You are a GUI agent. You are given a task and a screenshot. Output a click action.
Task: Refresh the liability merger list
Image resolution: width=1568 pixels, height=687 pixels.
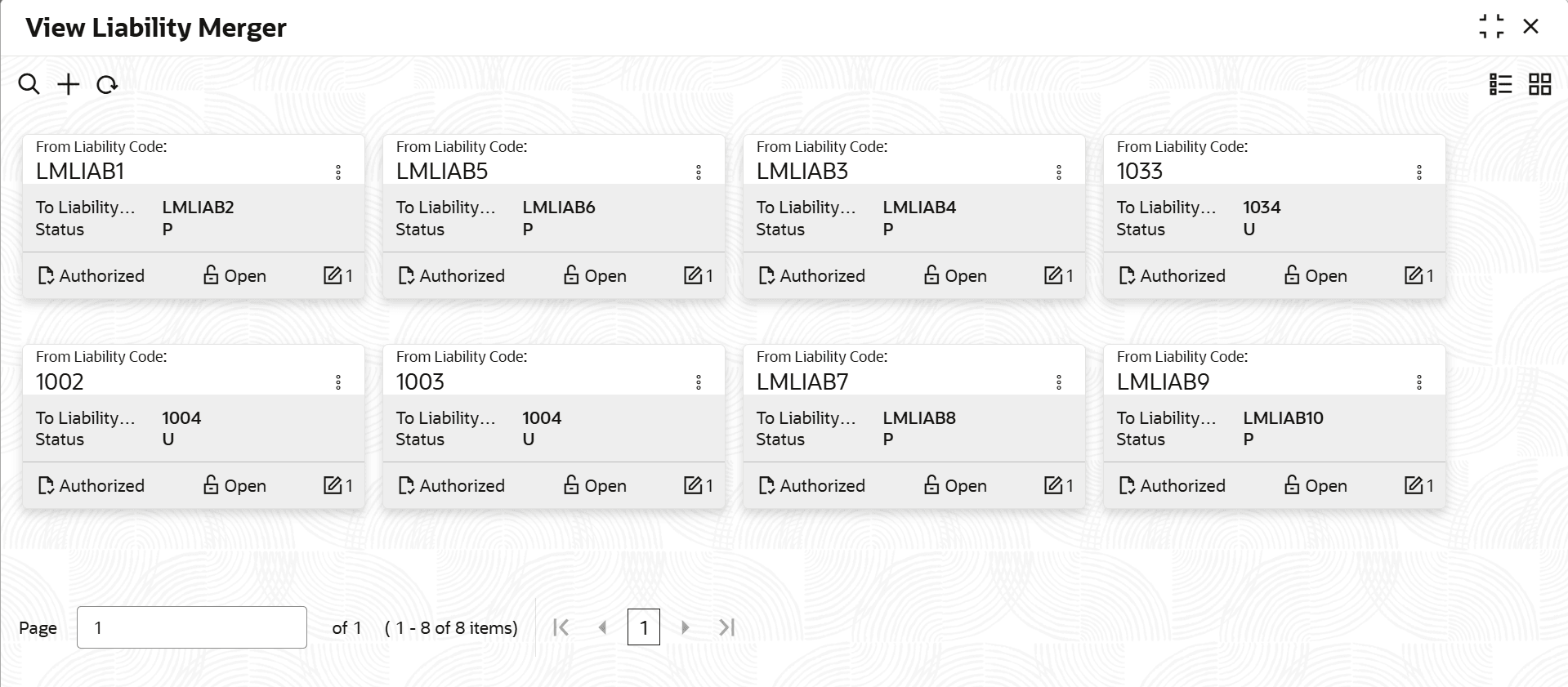(107, 85)
